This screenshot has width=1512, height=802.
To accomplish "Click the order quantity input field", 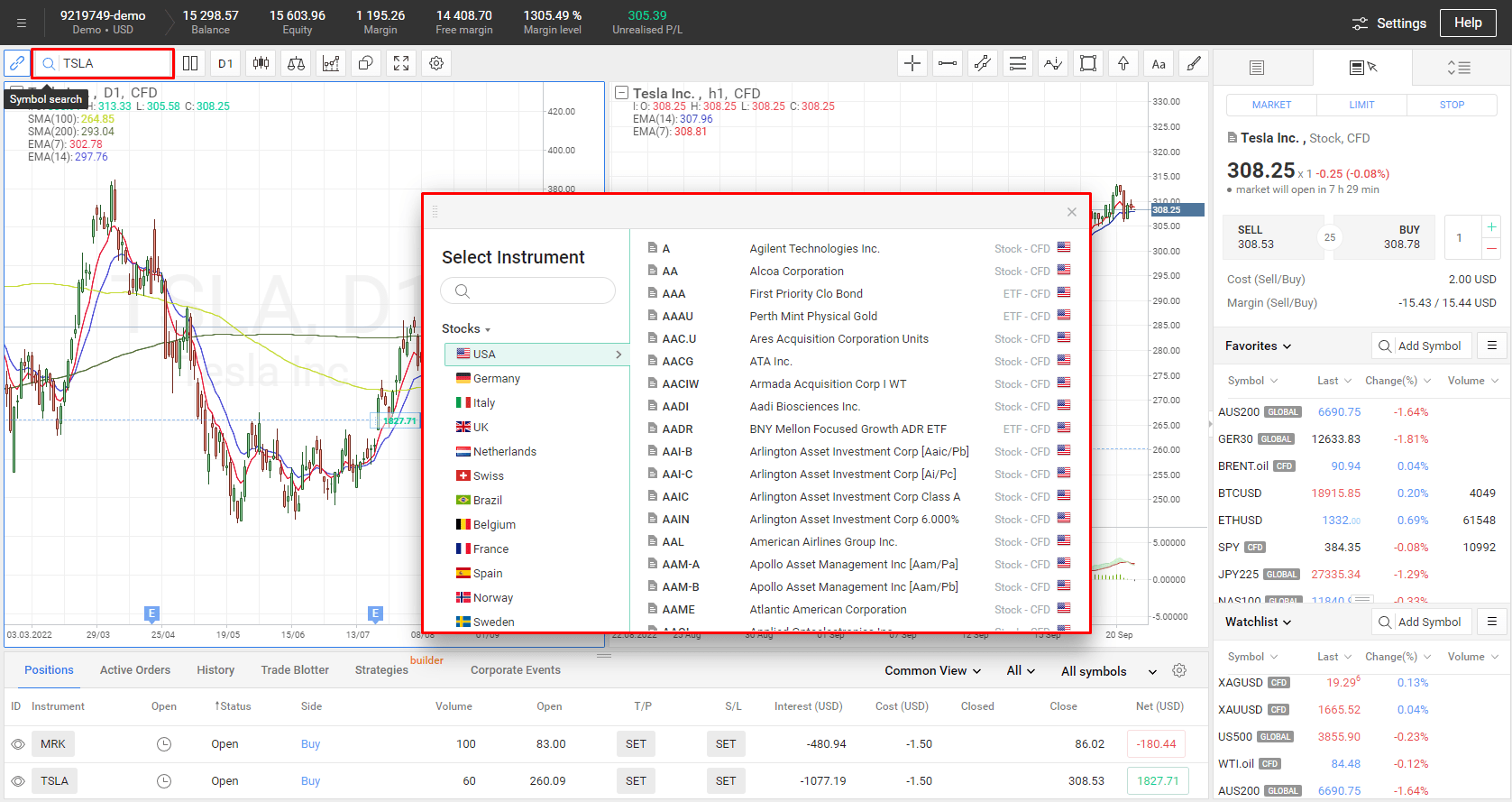I will coord(1462,237).
